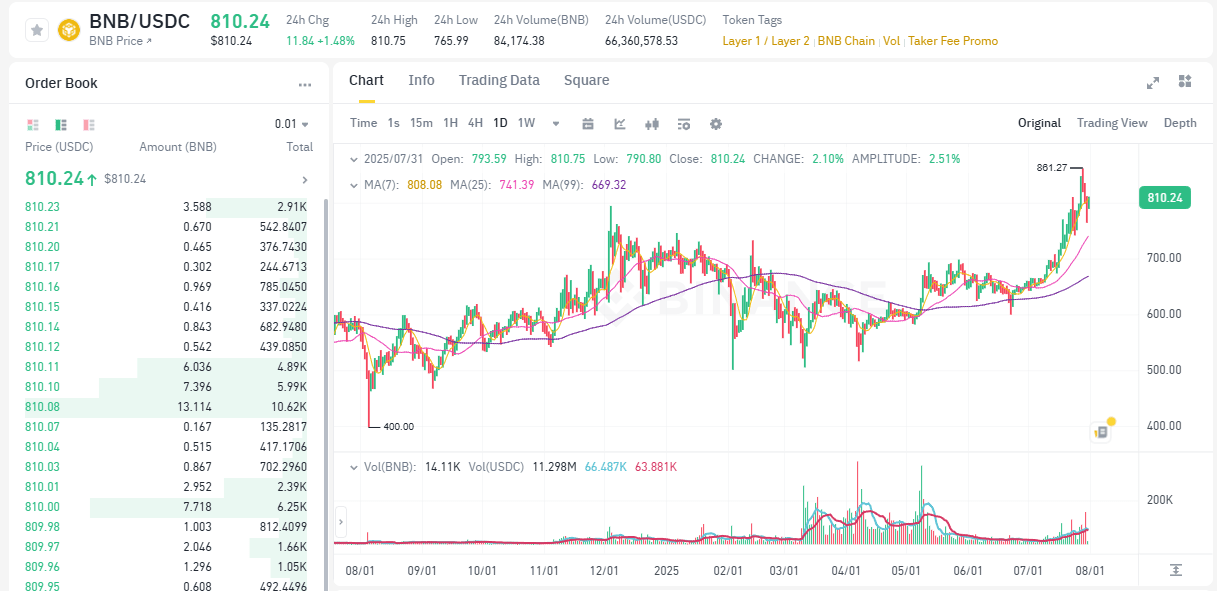
Task: Select order book price 810.23
Action: pyautogui.click(x=42, y=207)
